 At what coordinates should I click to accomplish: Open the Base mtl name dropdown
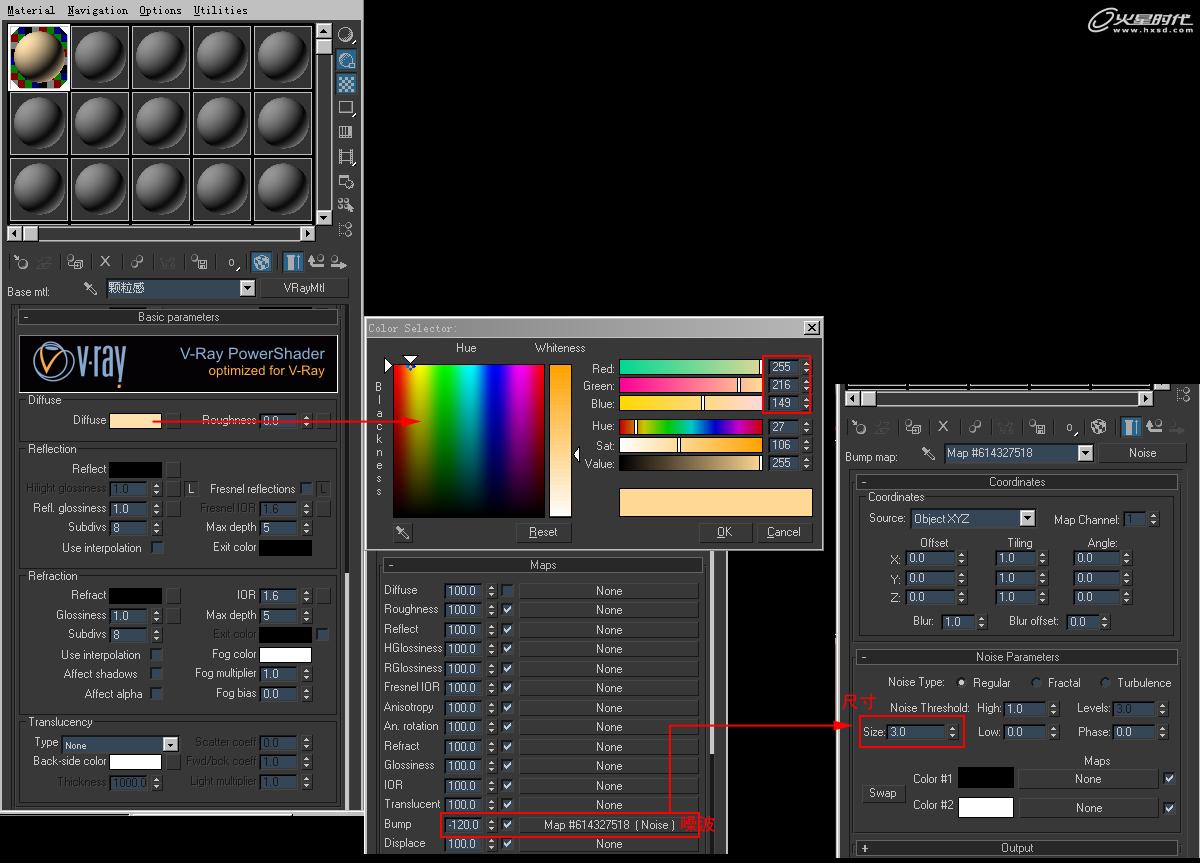click(247, 288)
